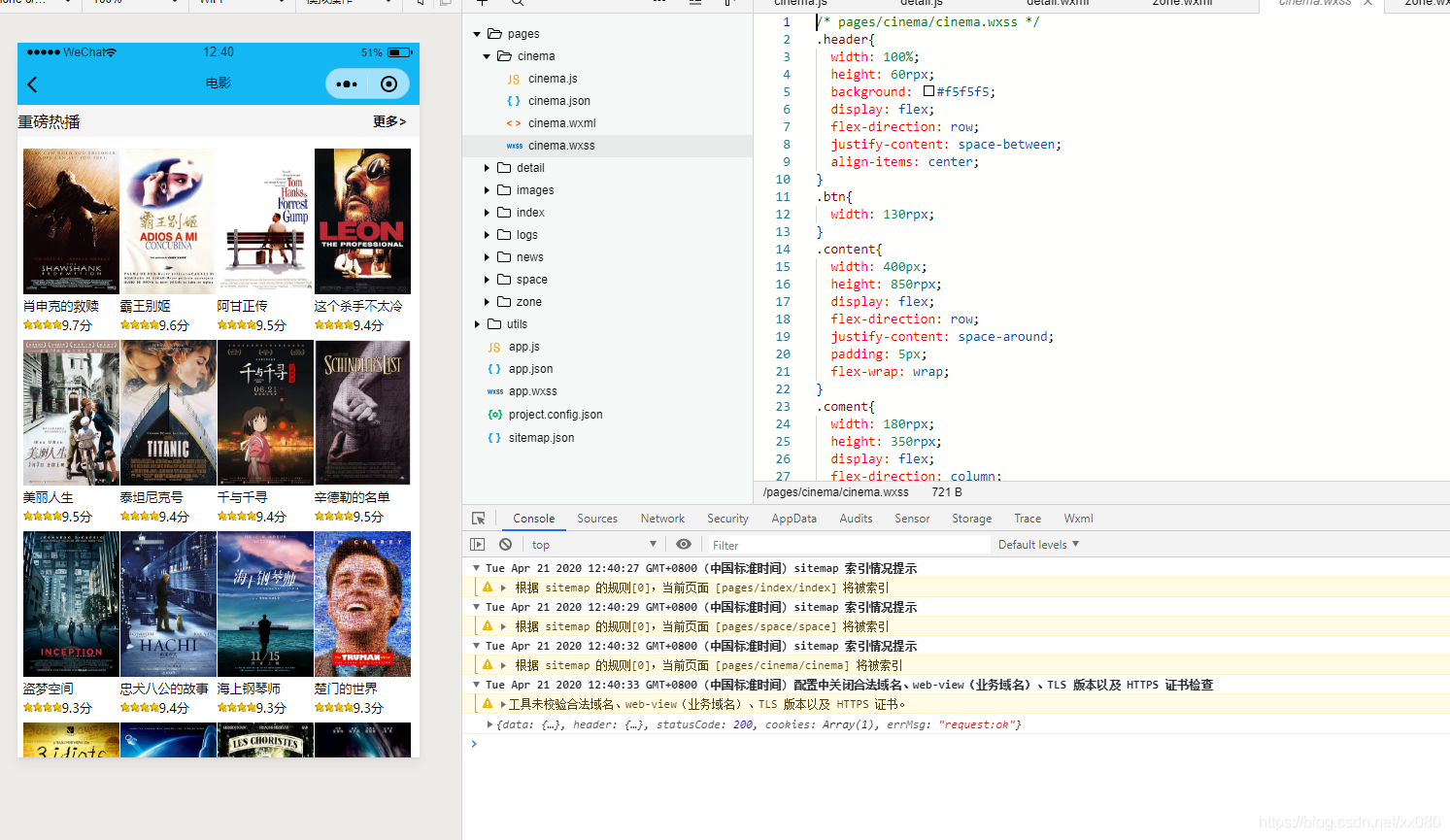1450x840 pixels.
Task: Activate the element inspector arrow icon
Action: tap(478, 519)
